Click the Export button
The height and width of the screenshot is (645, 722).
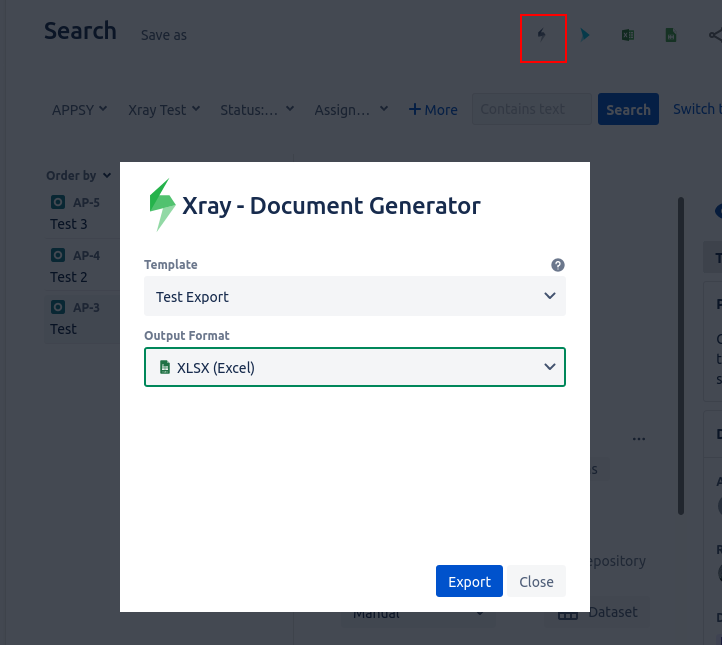[469, 581]
